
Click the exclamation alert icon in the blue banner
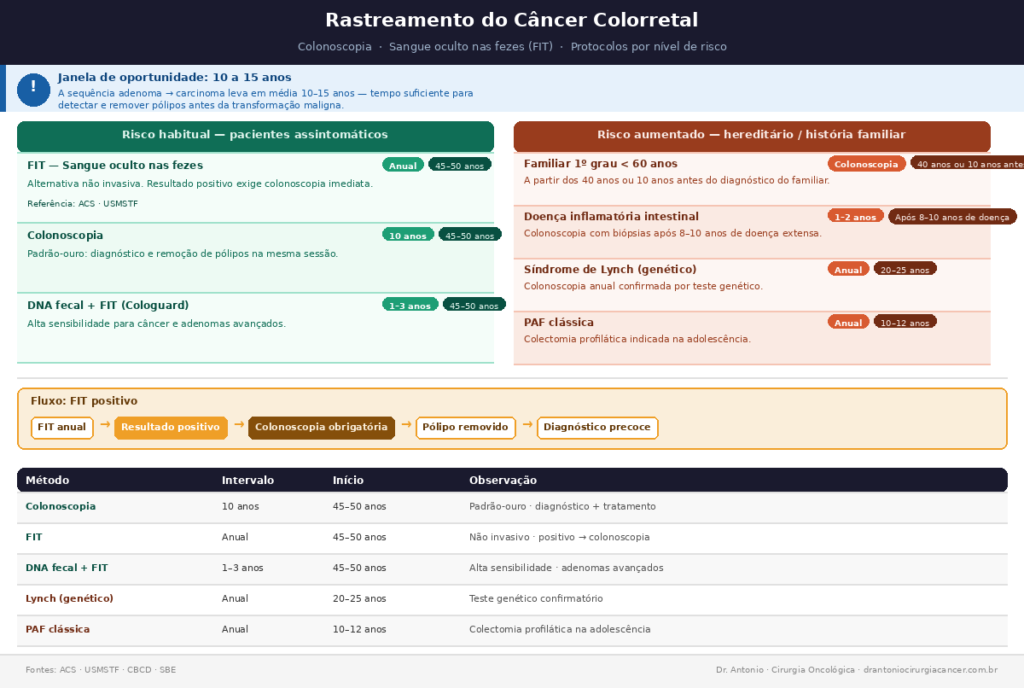tap(33, 89)
